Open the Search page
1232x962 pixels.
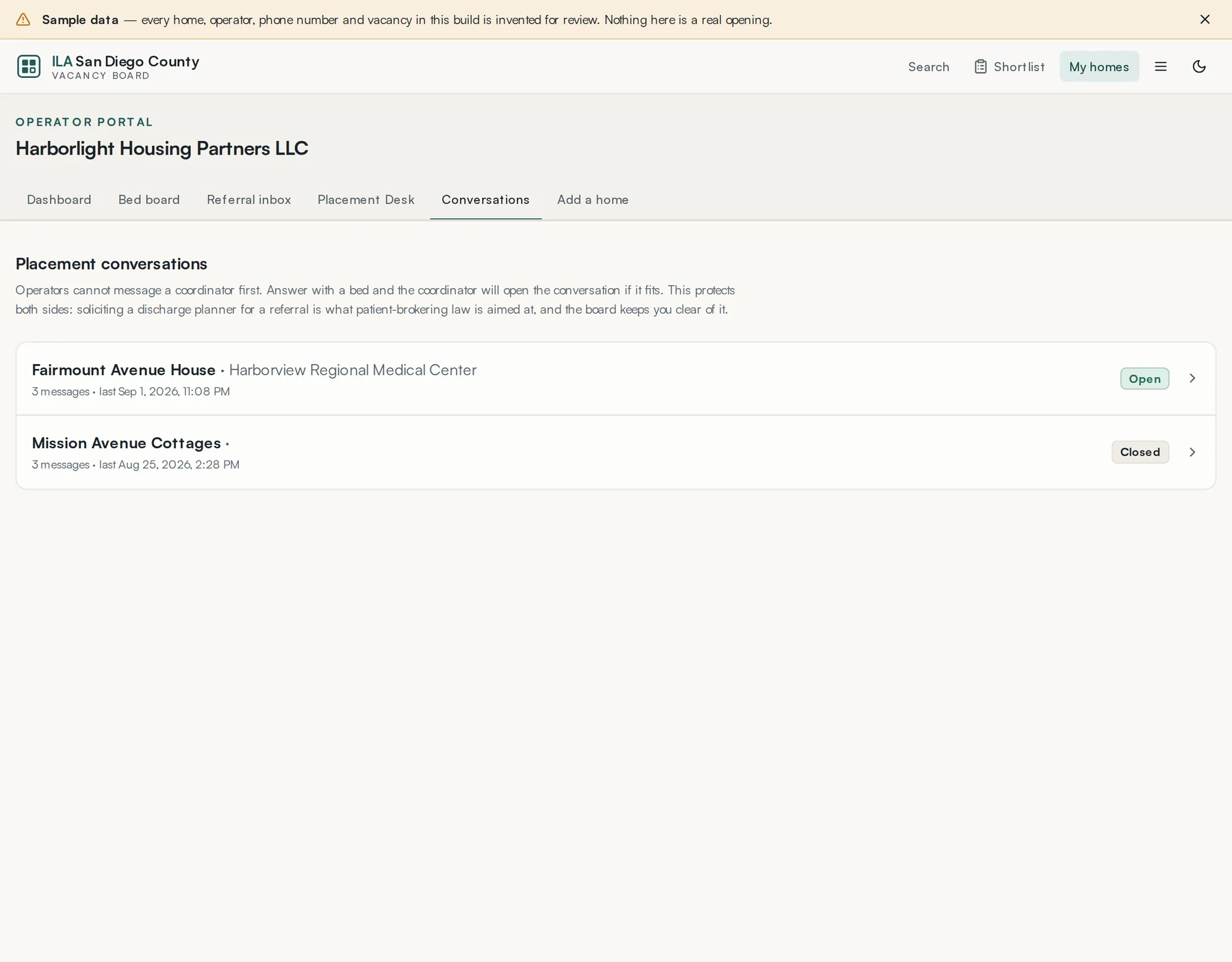coord(929,66)
